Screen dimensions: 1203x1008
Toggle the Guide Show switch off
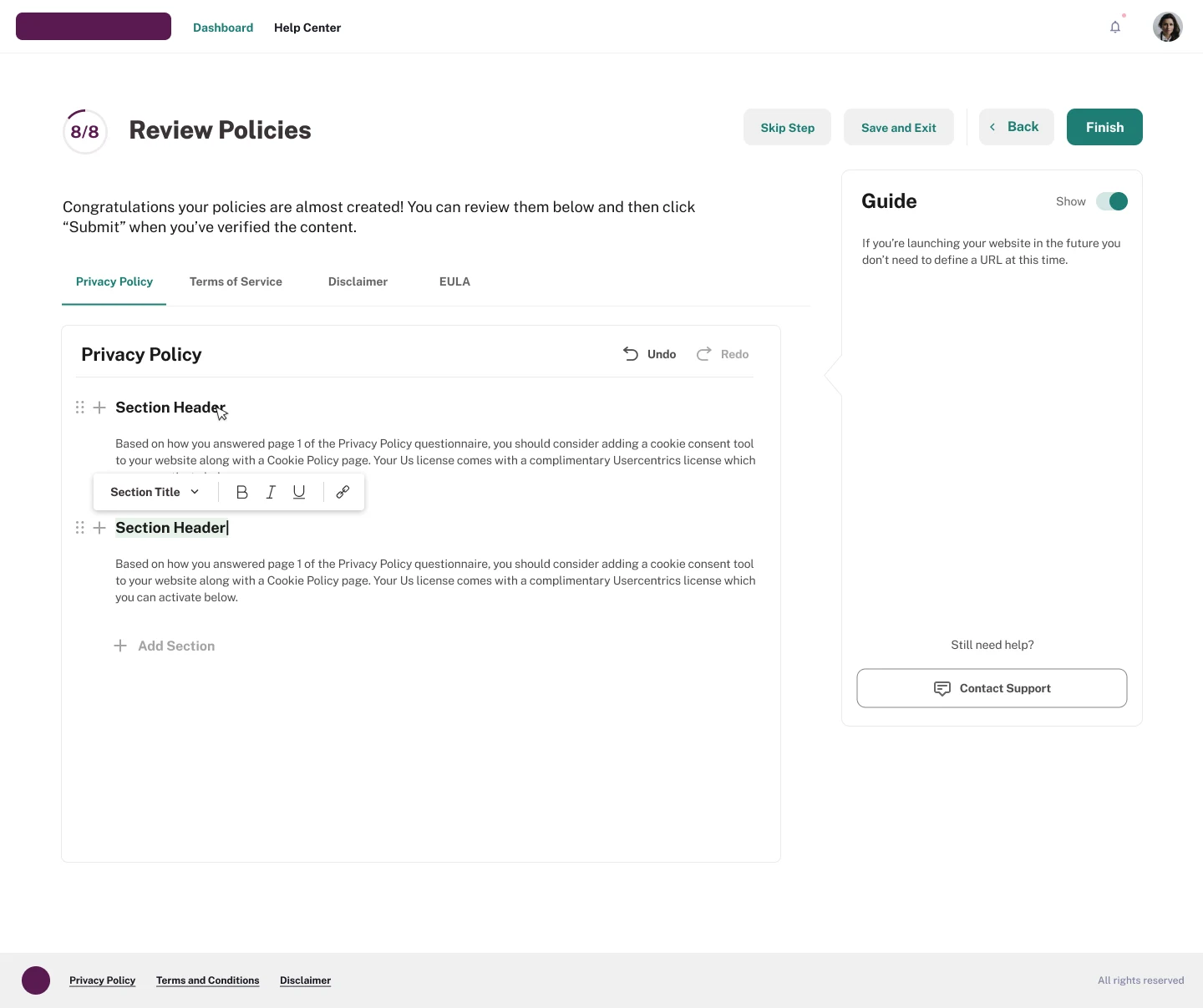[1112, 201]
